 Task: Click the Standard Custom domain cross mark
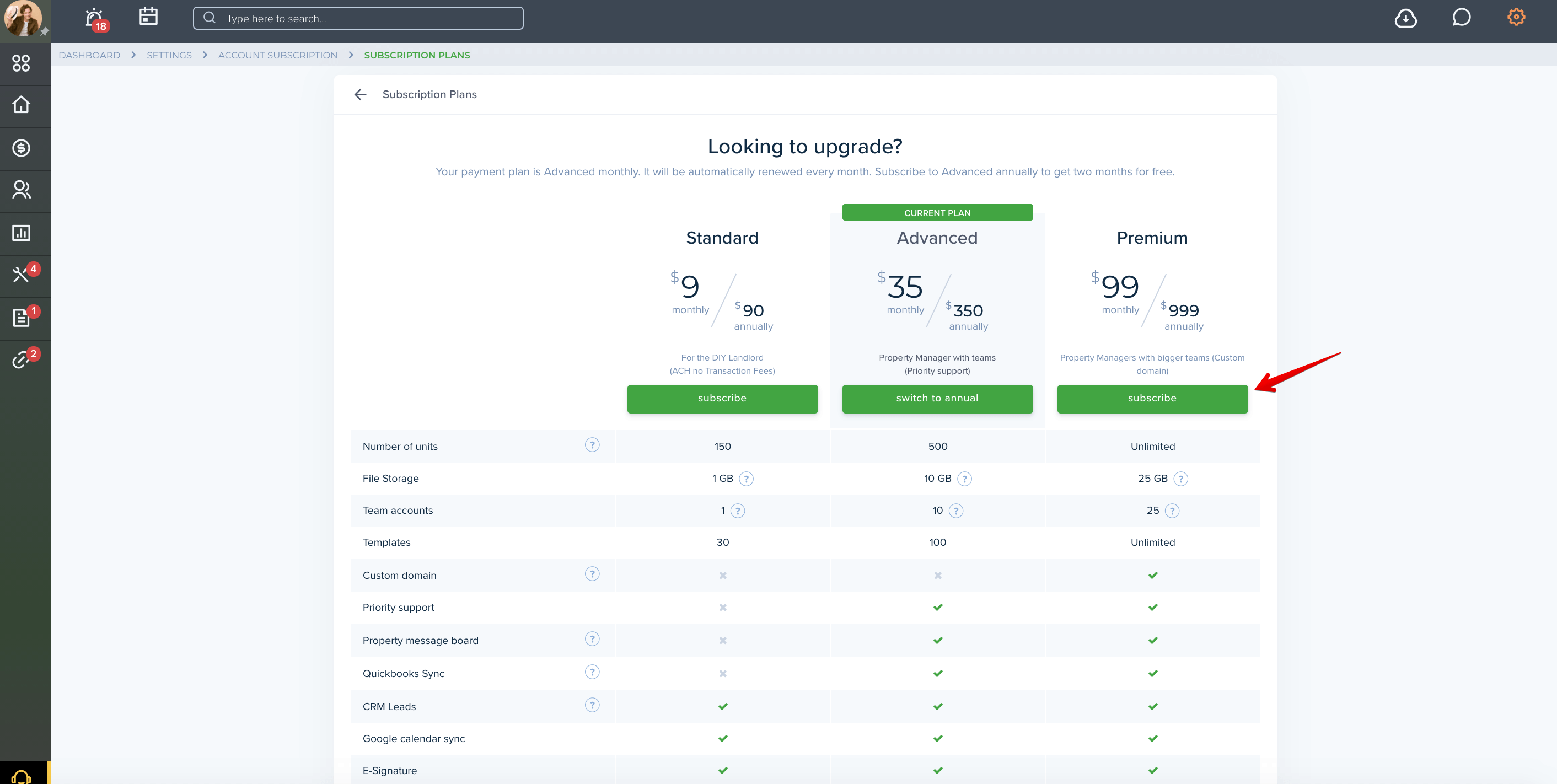[723, 576]
